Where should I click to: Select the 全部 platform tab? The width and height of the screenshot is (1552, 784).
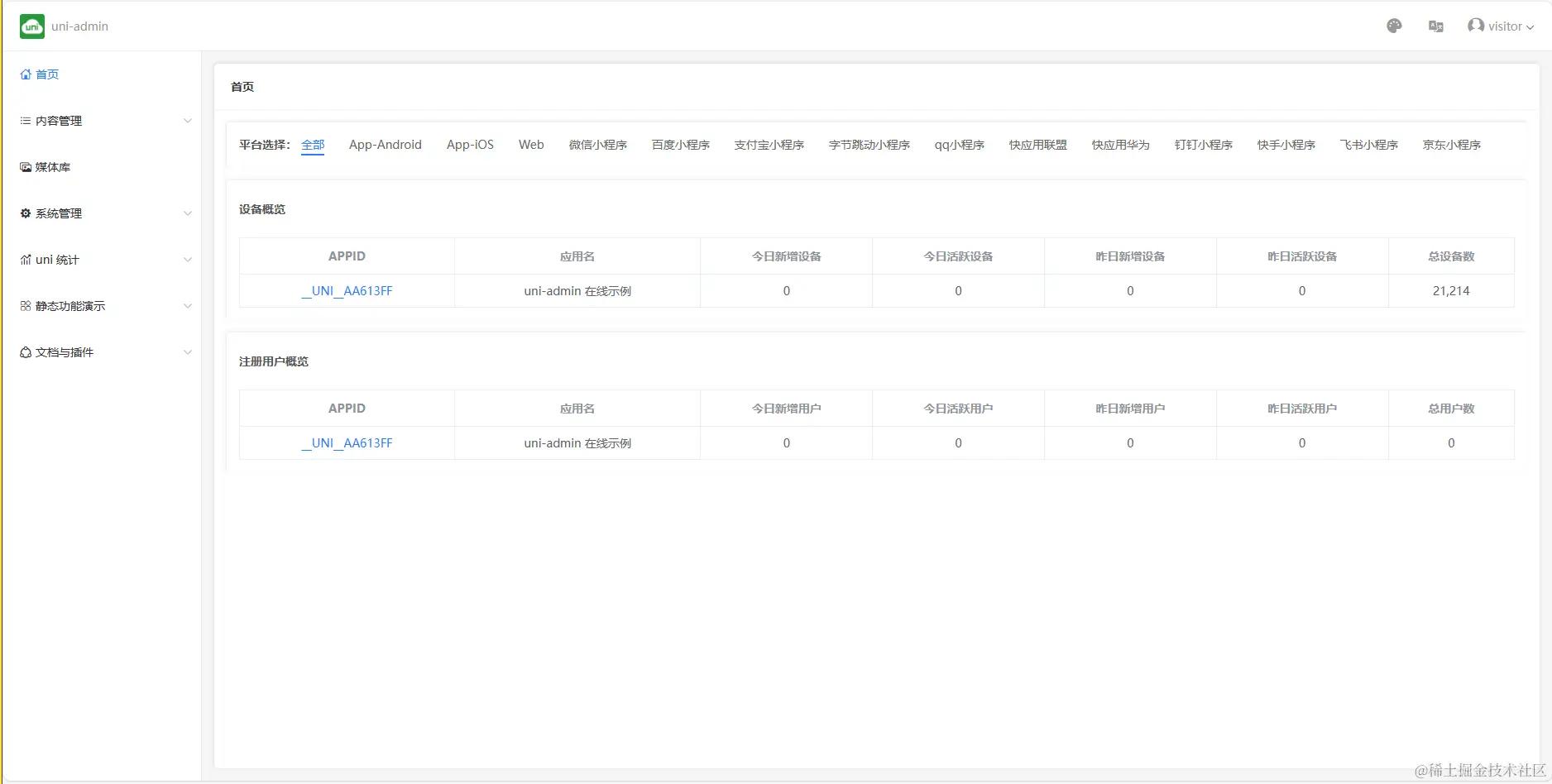[x=313, y=145]
